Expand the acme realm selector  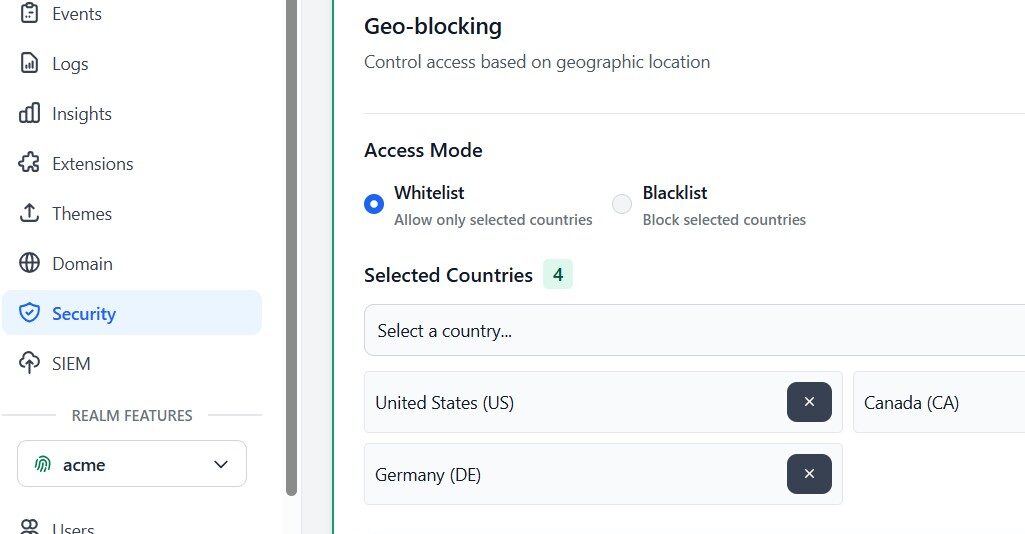(x=131, y=464)
